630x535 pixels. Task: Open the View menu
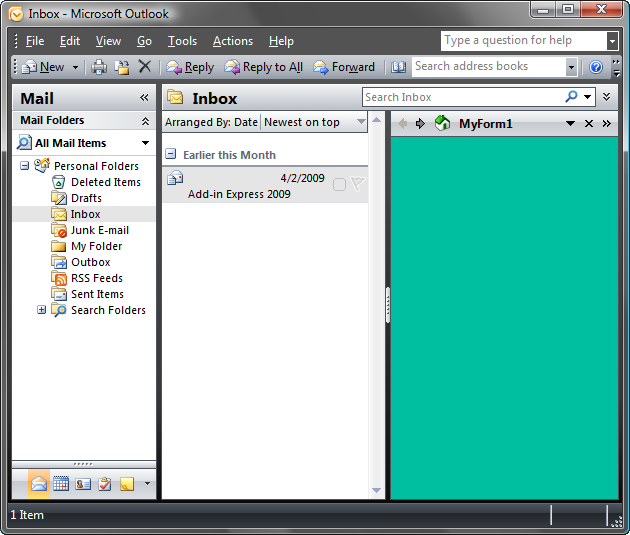click(108, 41)
